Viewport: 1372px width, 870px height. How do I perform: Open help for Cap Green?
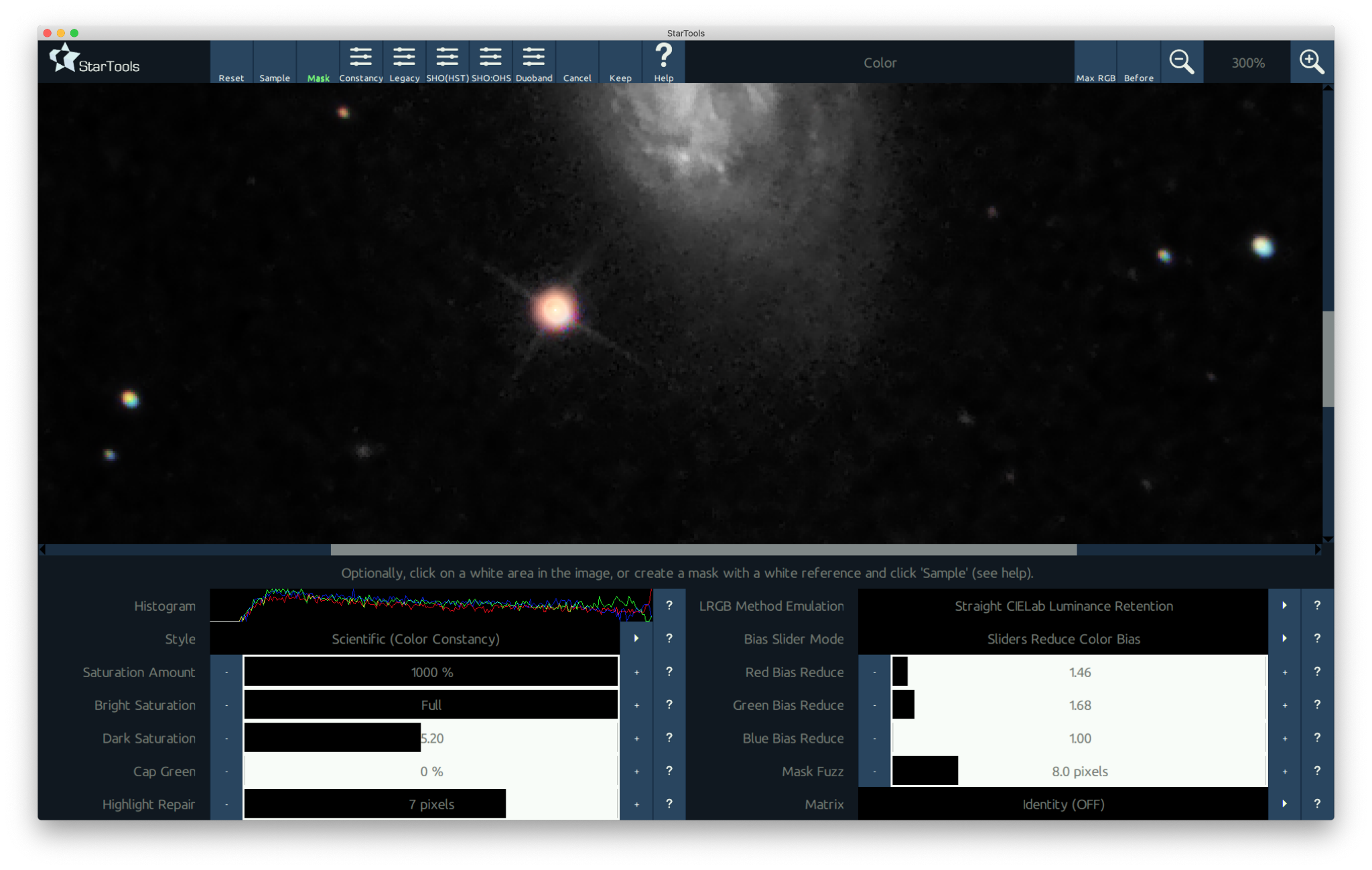[x=669, y=771]
